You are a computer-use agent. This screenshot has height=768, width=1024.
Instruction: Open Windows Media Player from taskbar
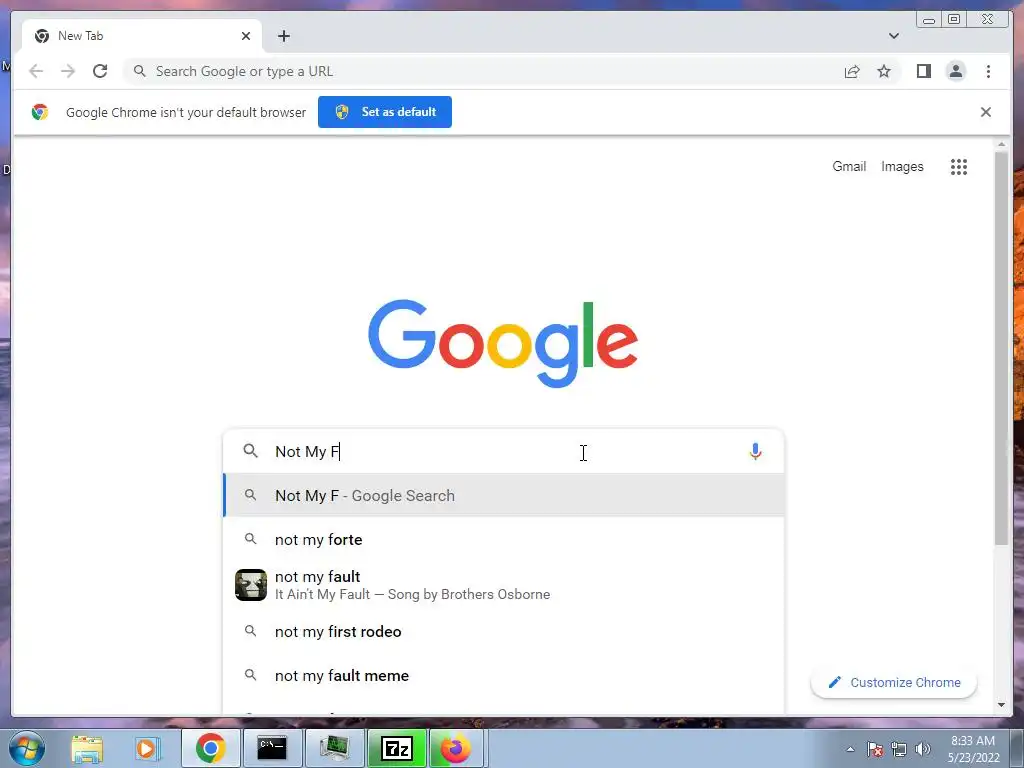point(148,748)
